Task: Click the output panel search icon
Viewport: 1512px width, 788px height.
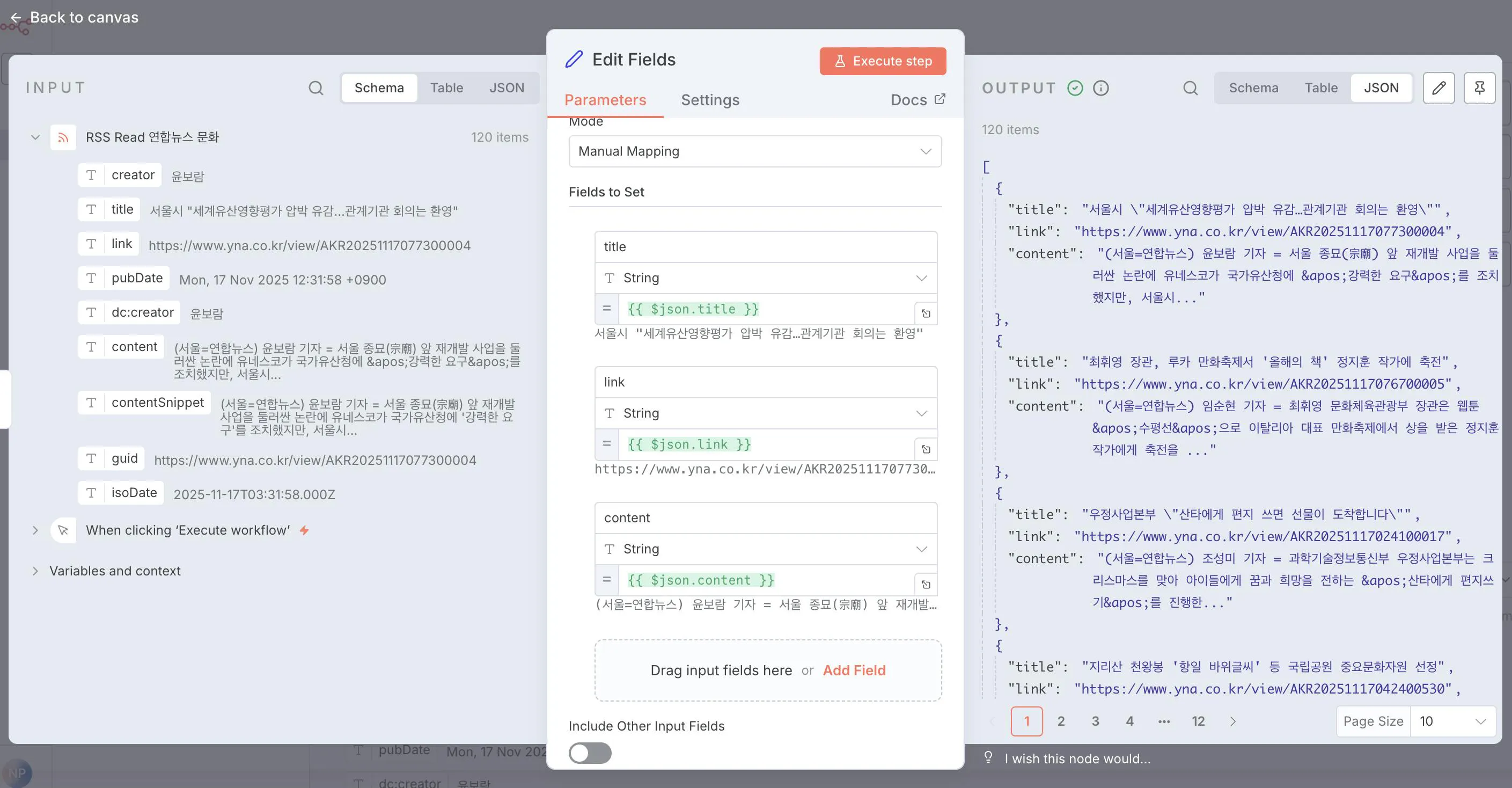Action: [1190, 88]
